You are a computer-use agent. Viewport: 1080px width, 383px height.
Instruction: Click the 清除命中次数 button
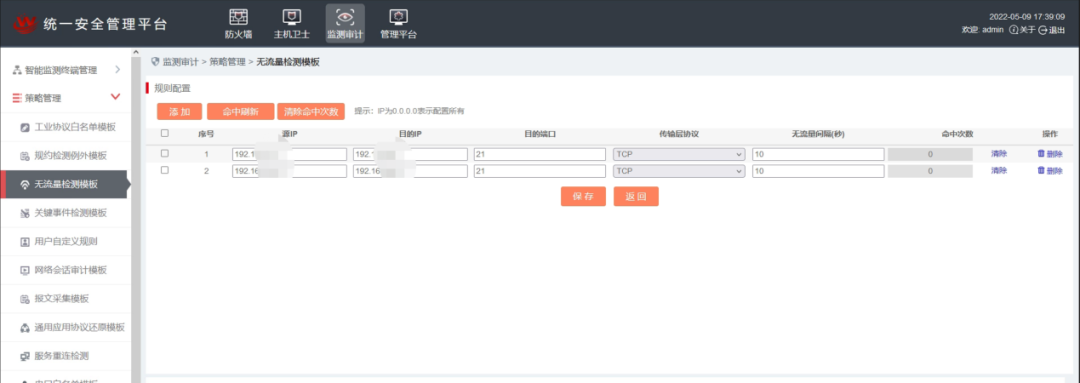click(x=311, y=112)
